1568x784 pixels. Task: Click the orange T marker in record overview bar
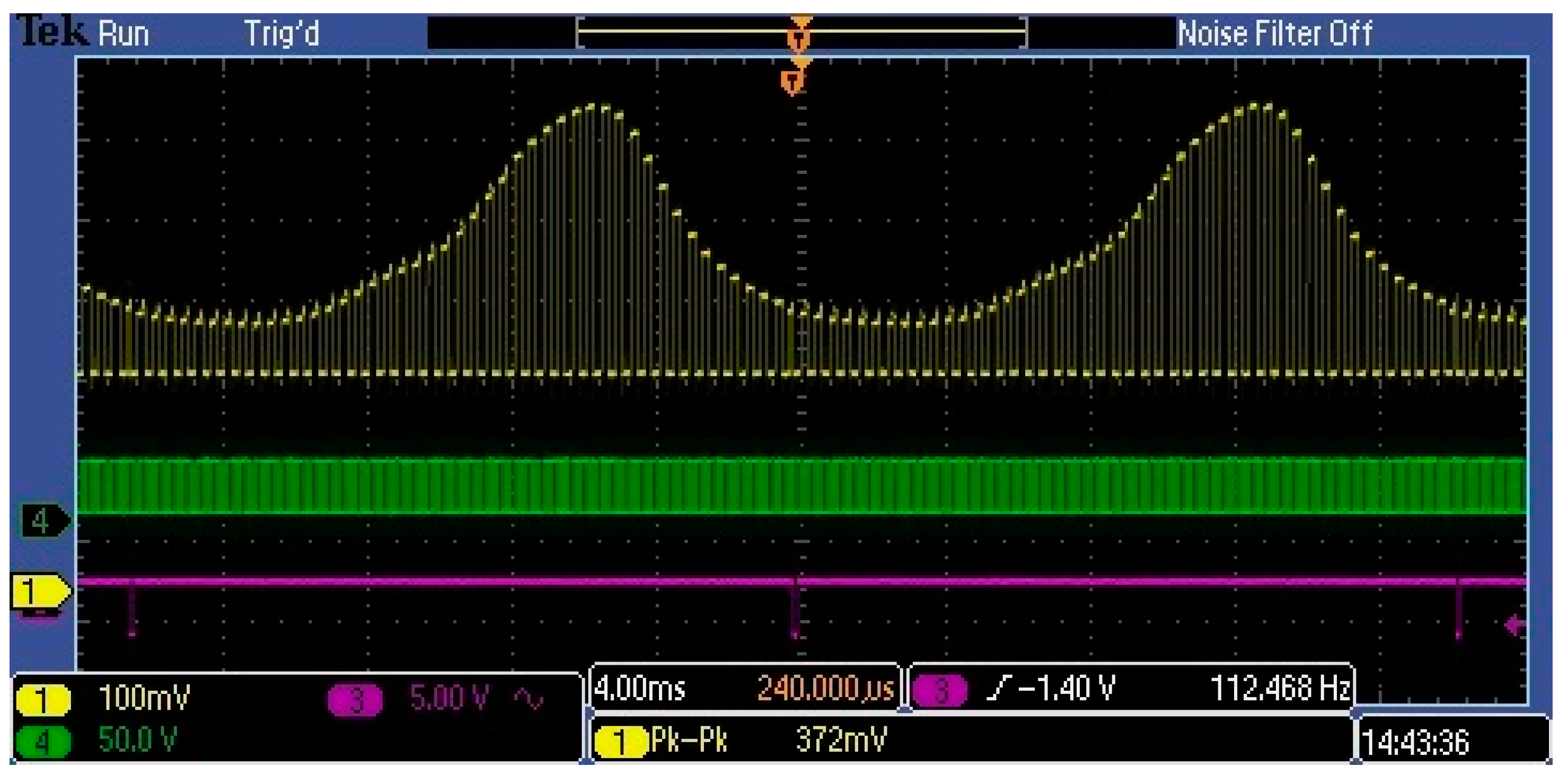[x=799, y=39]
